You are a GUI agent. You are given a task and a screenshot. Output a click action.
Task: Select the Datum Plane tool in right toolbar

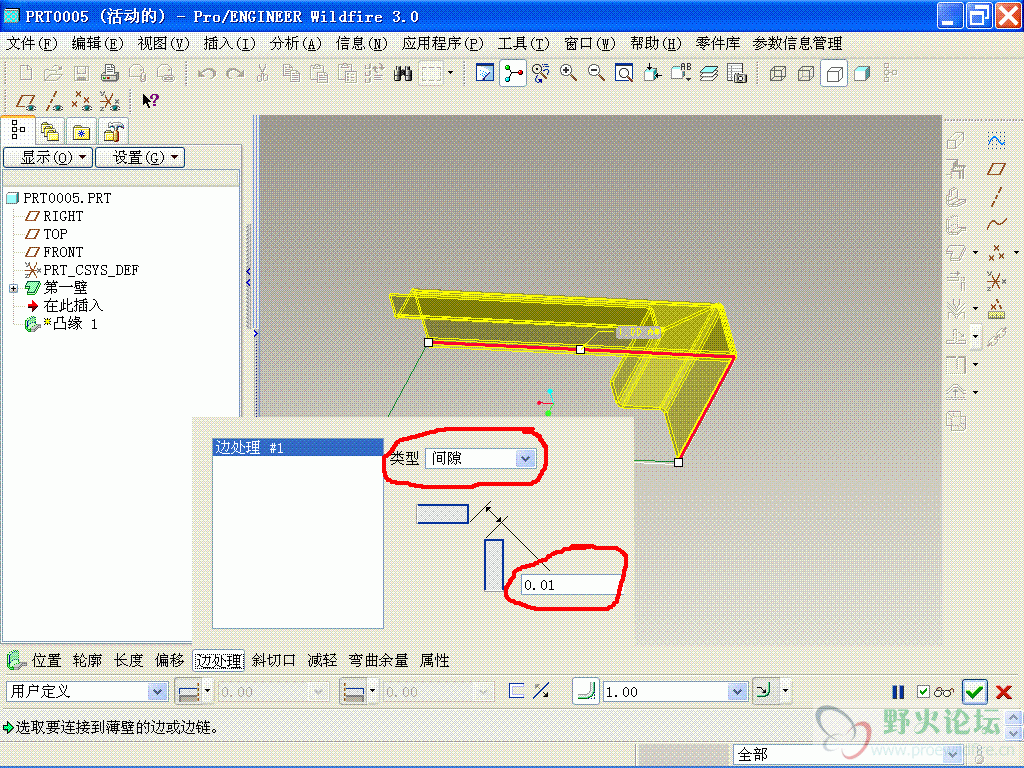tap(996, 169)
